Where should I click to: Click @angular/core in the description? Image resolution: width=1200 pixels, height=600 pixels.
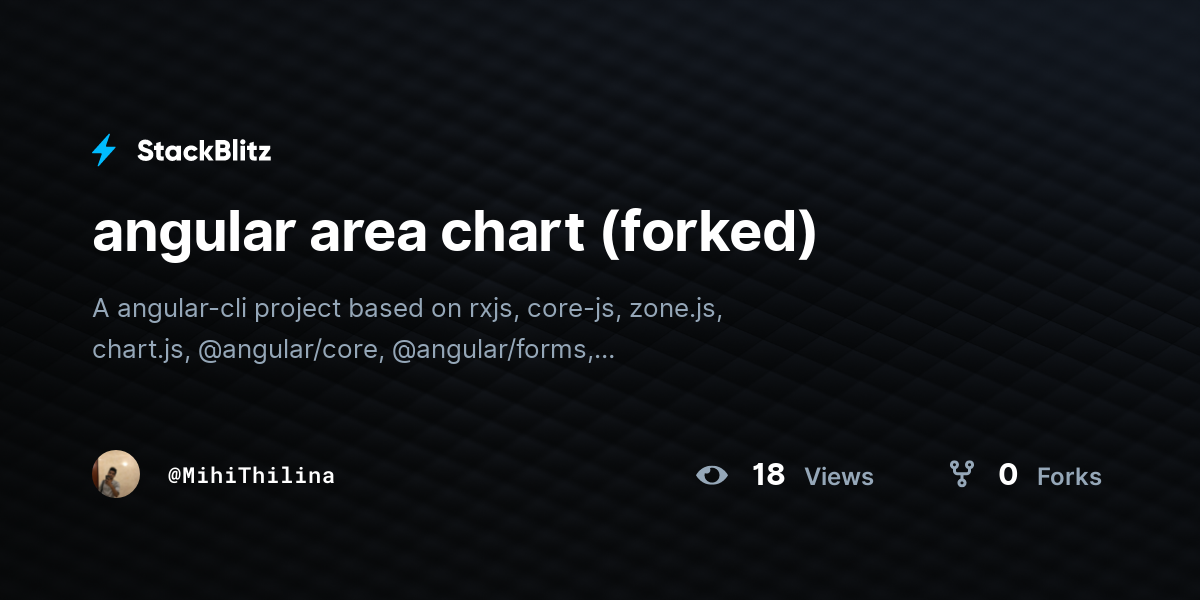(290, 351)
